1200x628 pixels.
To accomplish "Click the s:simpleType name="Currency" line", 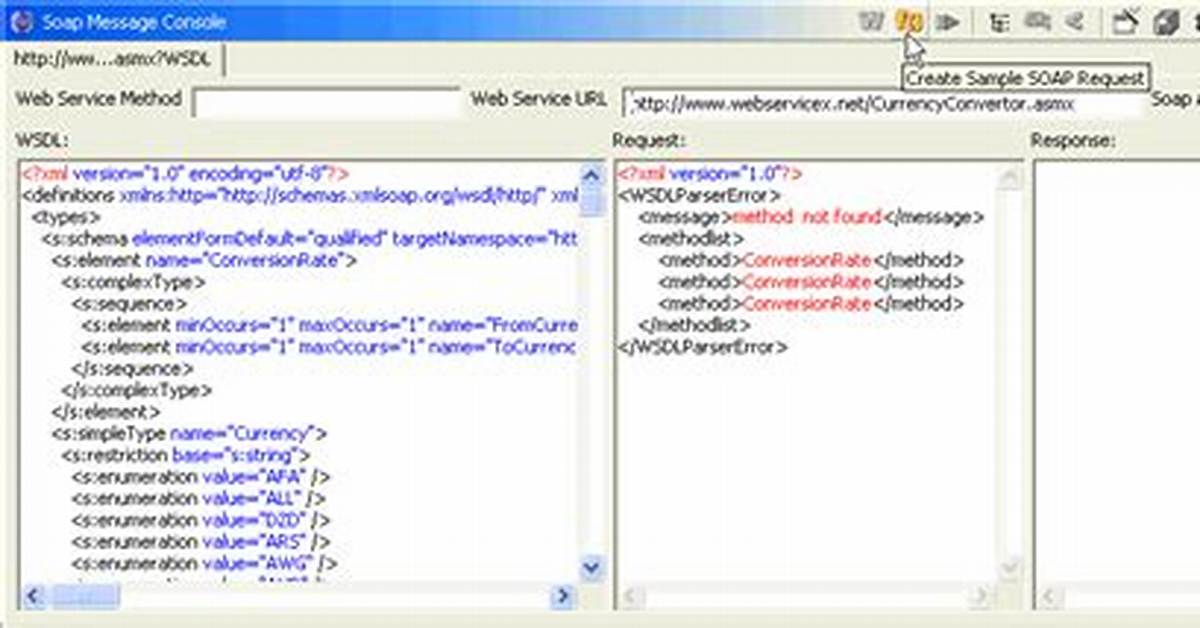I will click(190, 434).
